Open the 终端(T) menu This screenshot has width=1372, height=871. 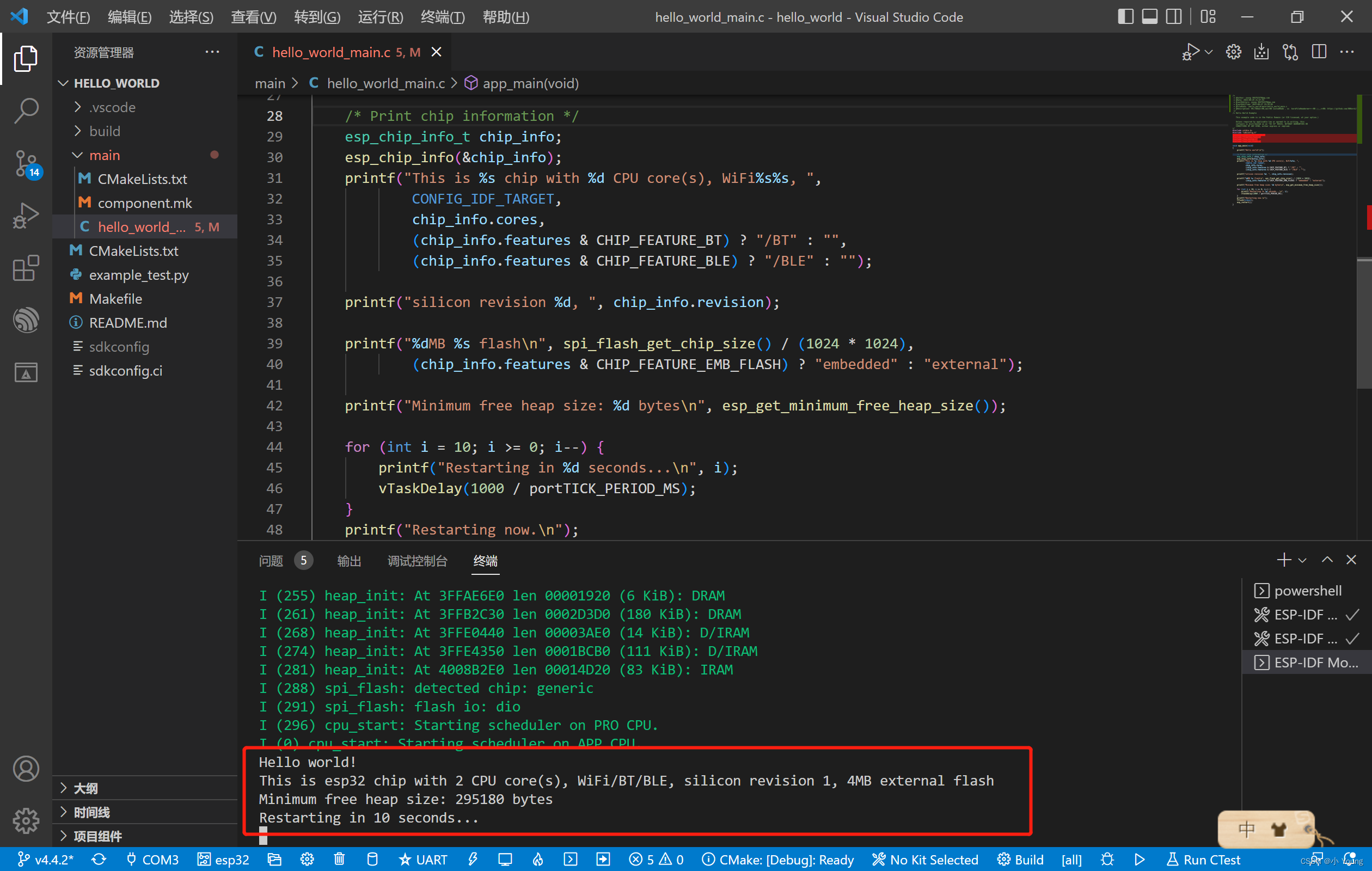(x=442, y=17)
